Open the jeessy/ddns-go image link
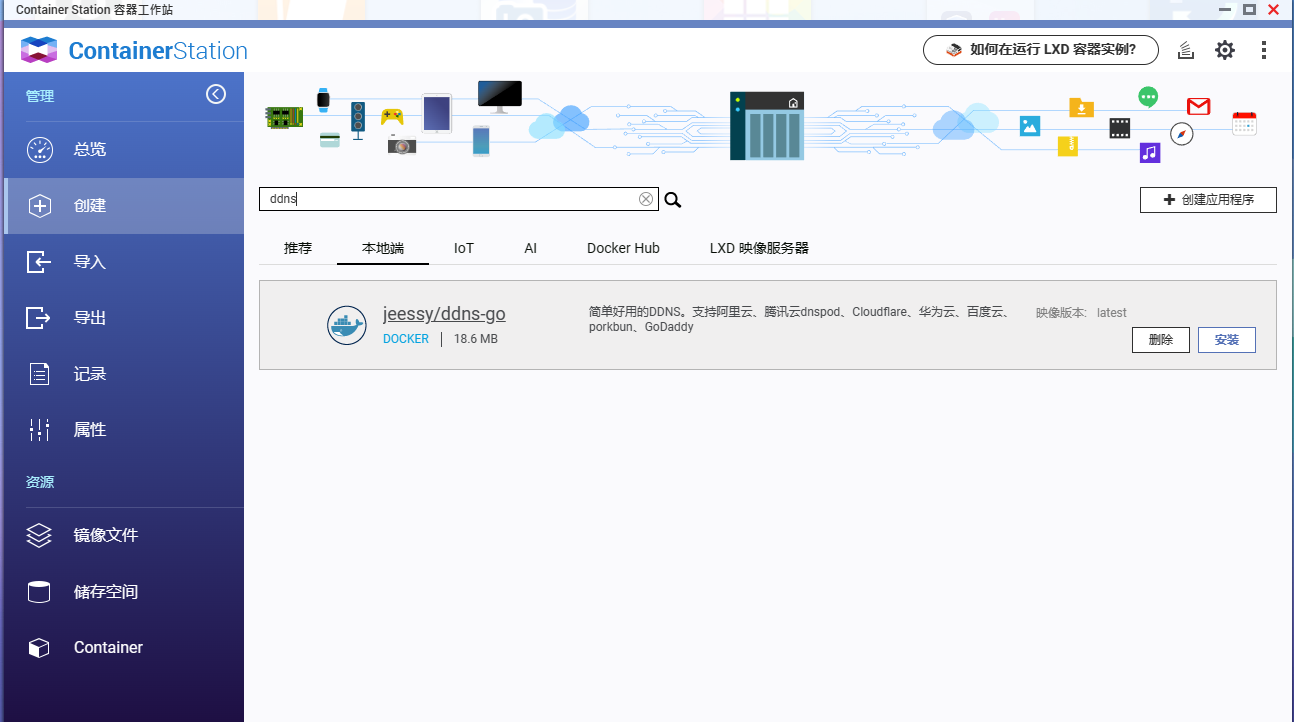1294x722 pixels. tap(444, 314)
